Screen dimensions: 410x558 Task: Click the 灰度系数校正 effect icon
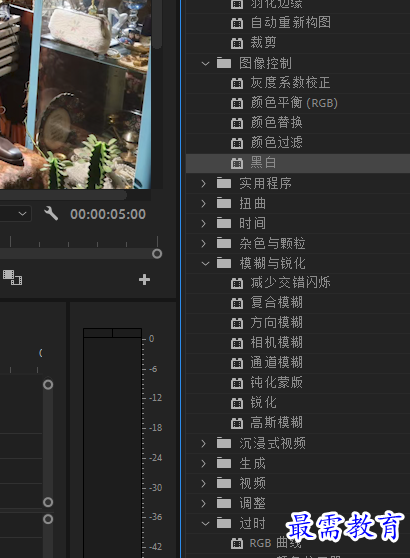coord(237,84)
